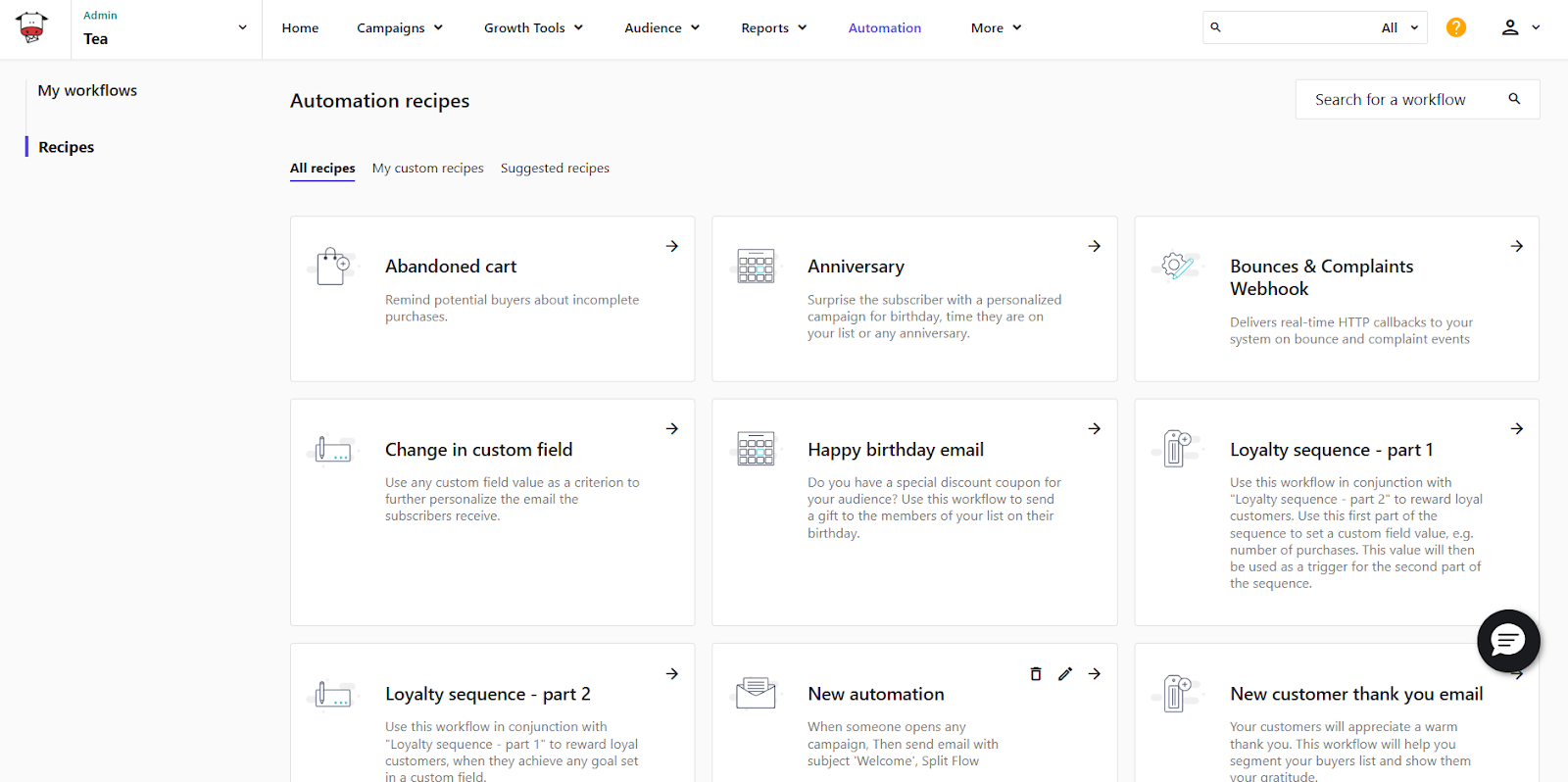Open Loyalty sequence part 1 arrow
This screenshot has height=782, width=1568.
pyautogui.click(x=1516, y=428)
